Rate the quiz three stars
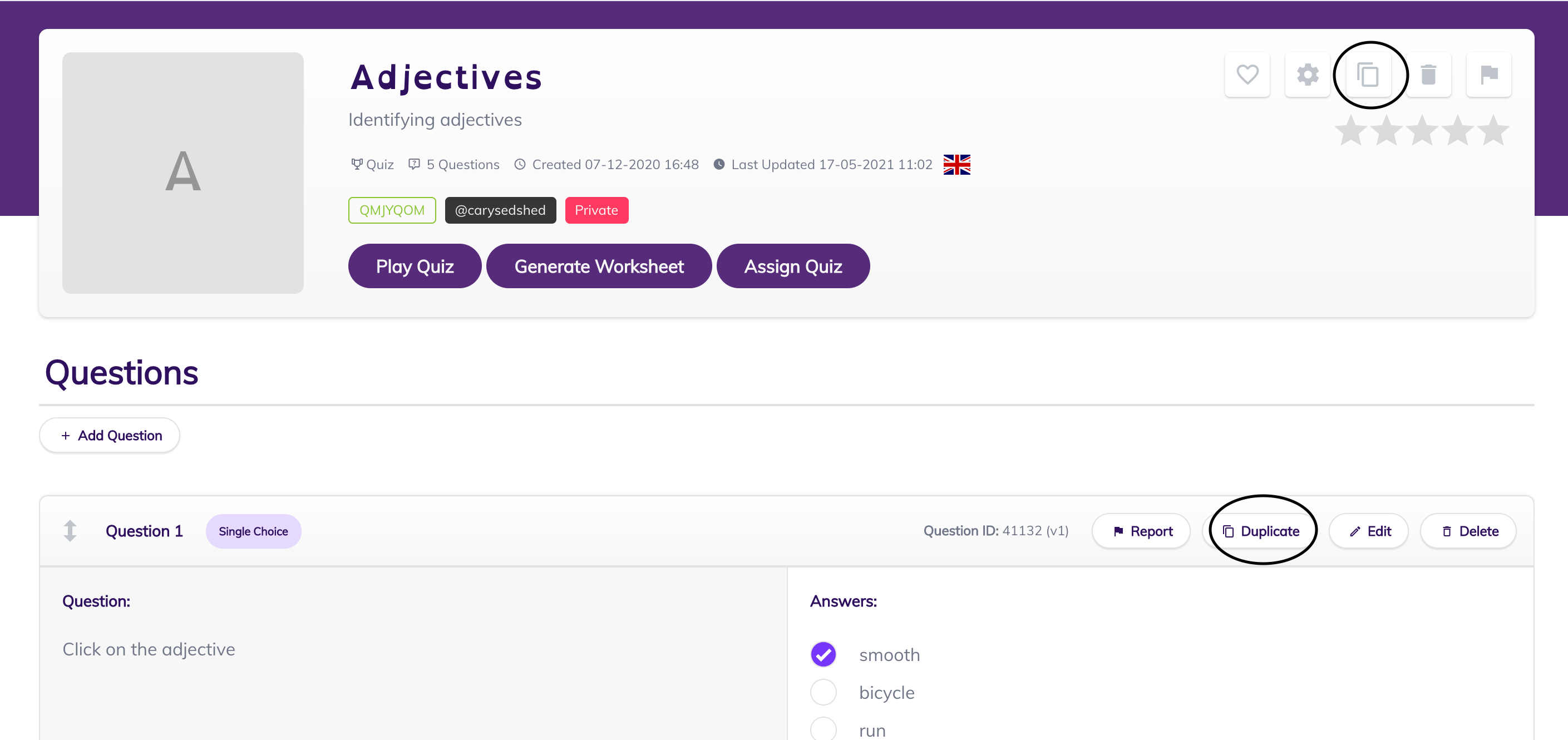Image resolution: width=1568 pixels, height=740 pixels. tap(1423, 130)
